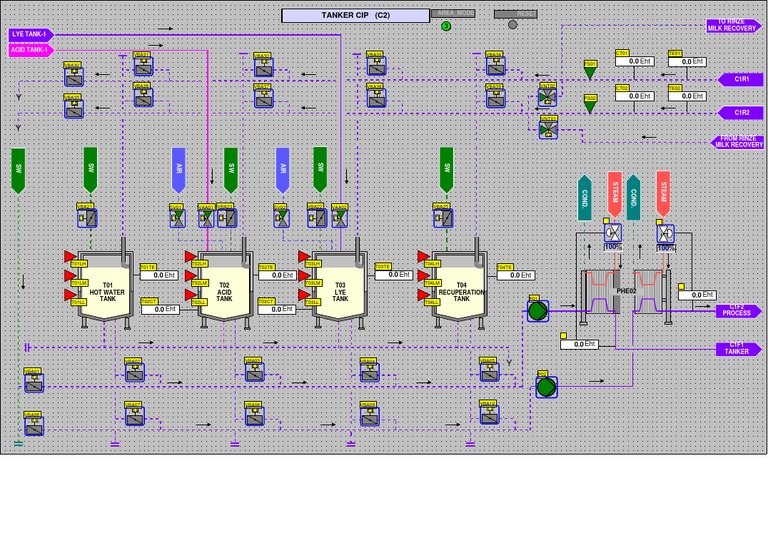768x543 pixels.
Task: Select valve VBA05 below T04
Action: (x=489, y=372)
